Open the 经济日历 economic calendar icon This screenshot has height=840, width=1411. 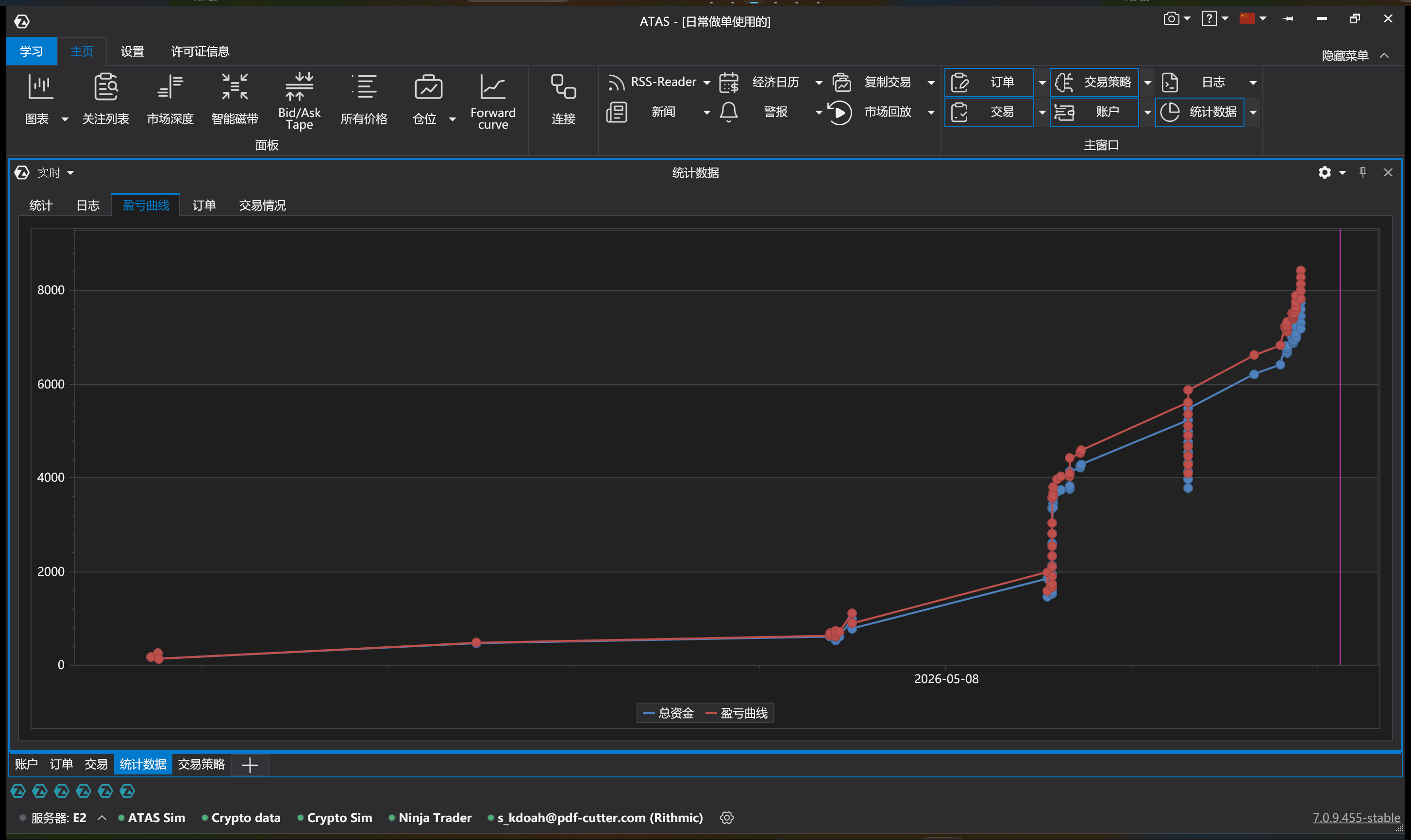[x=729, y=83]
